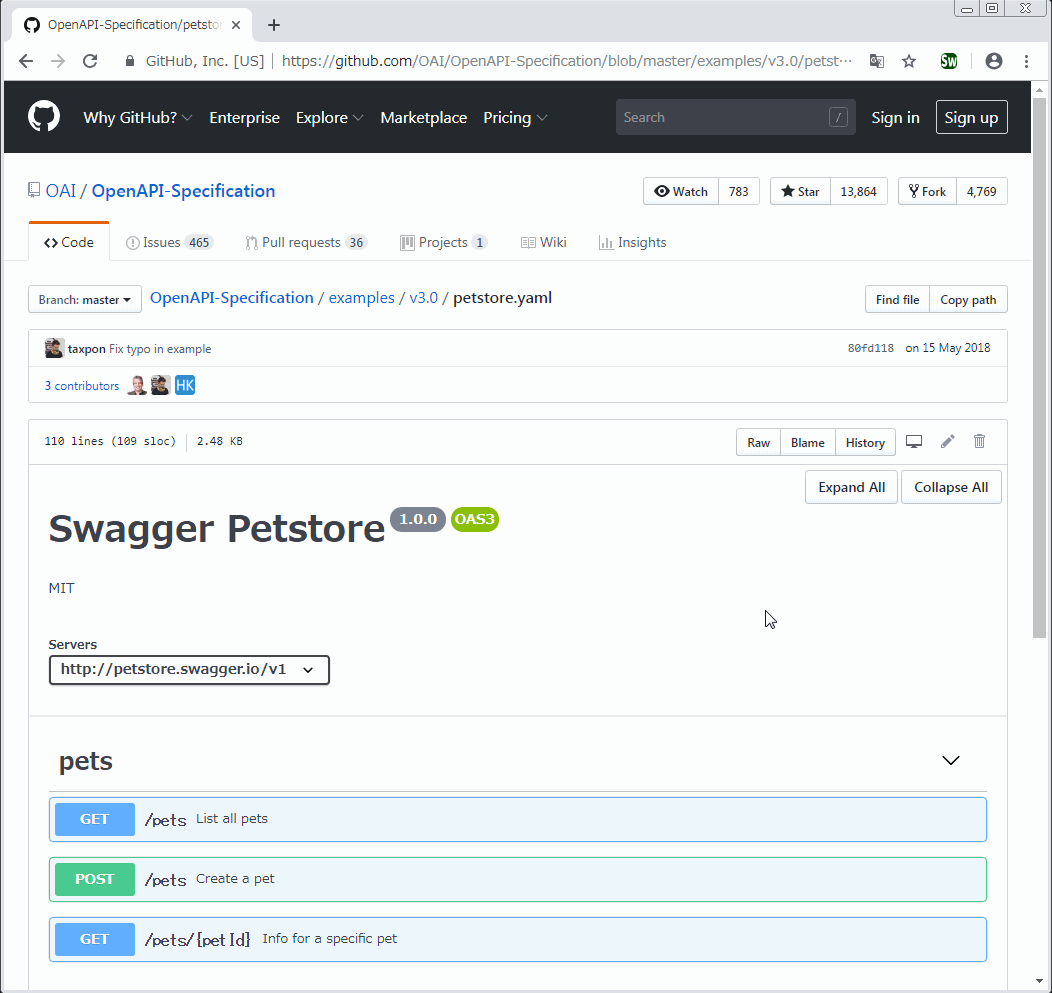The image size is (1052, 993).
Task: Reload the page with refresh icon
Action: coord(91,61)
